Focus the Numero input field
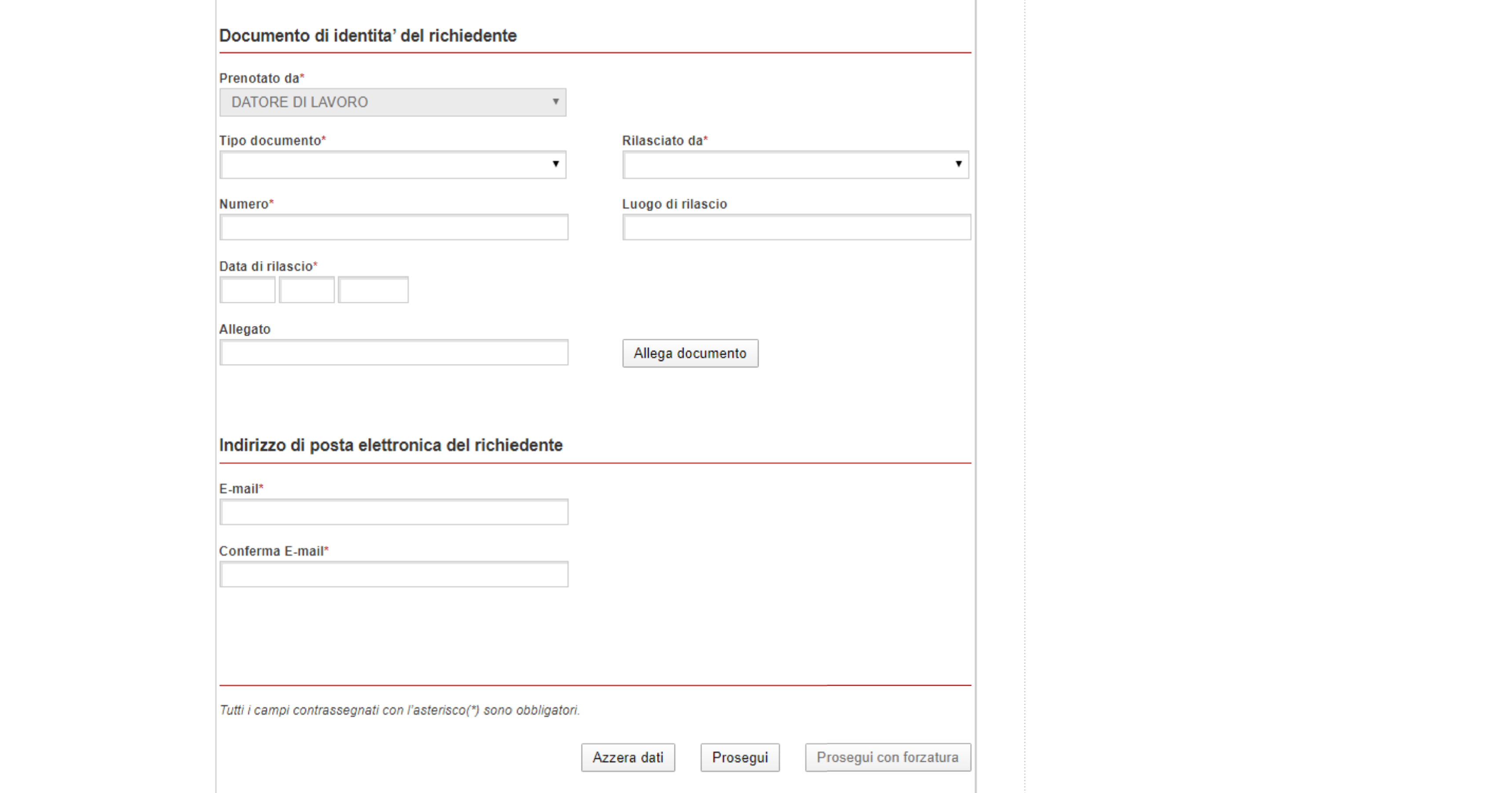The height and width of the screenshot is (793, 1512). tap(393, 228)
